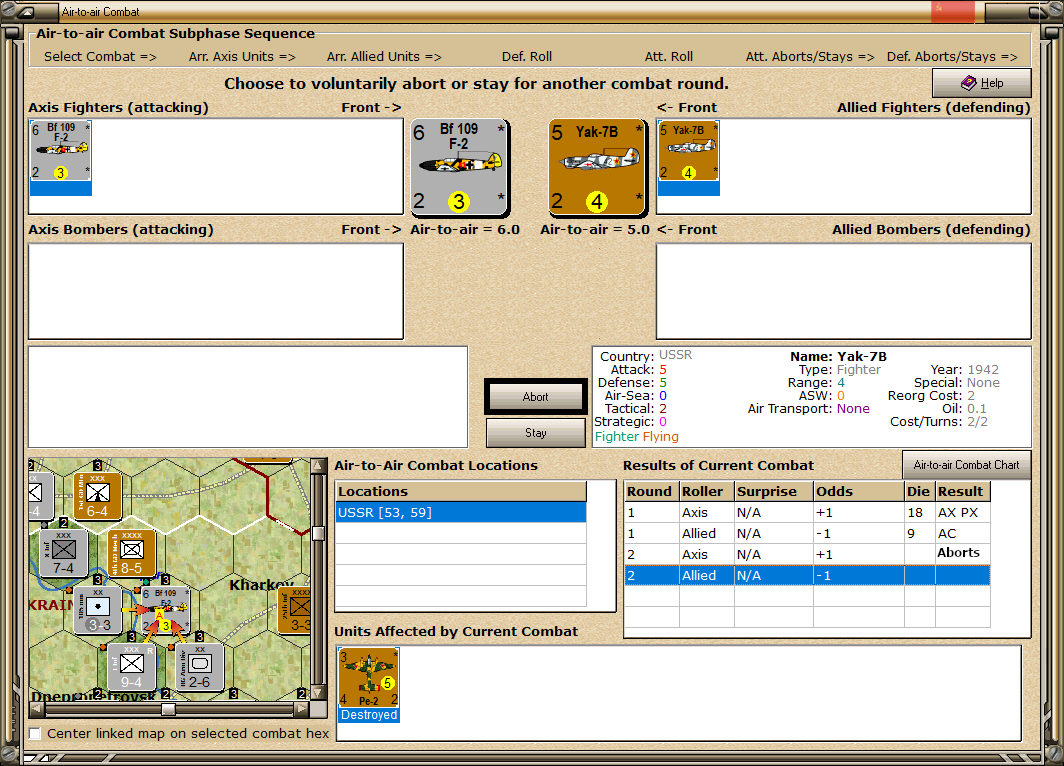This screenshot has height=766, width=1064.
Task: Click the Round column header
Action: point(651,491)
